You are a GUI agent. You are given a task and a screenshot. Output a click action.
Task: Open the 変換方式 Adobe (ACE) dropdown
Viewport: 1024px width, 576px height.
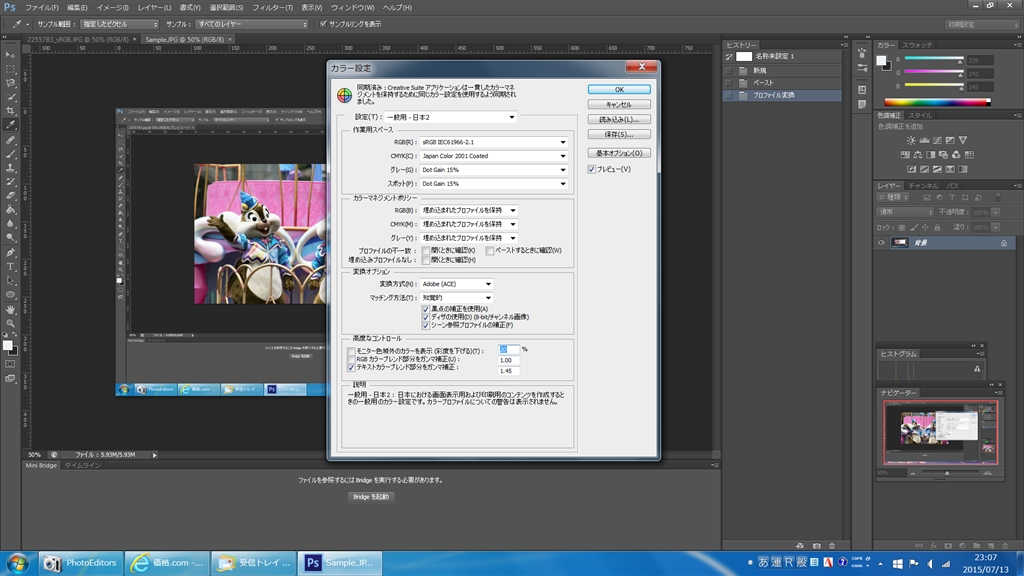click(x=455, y=284)
